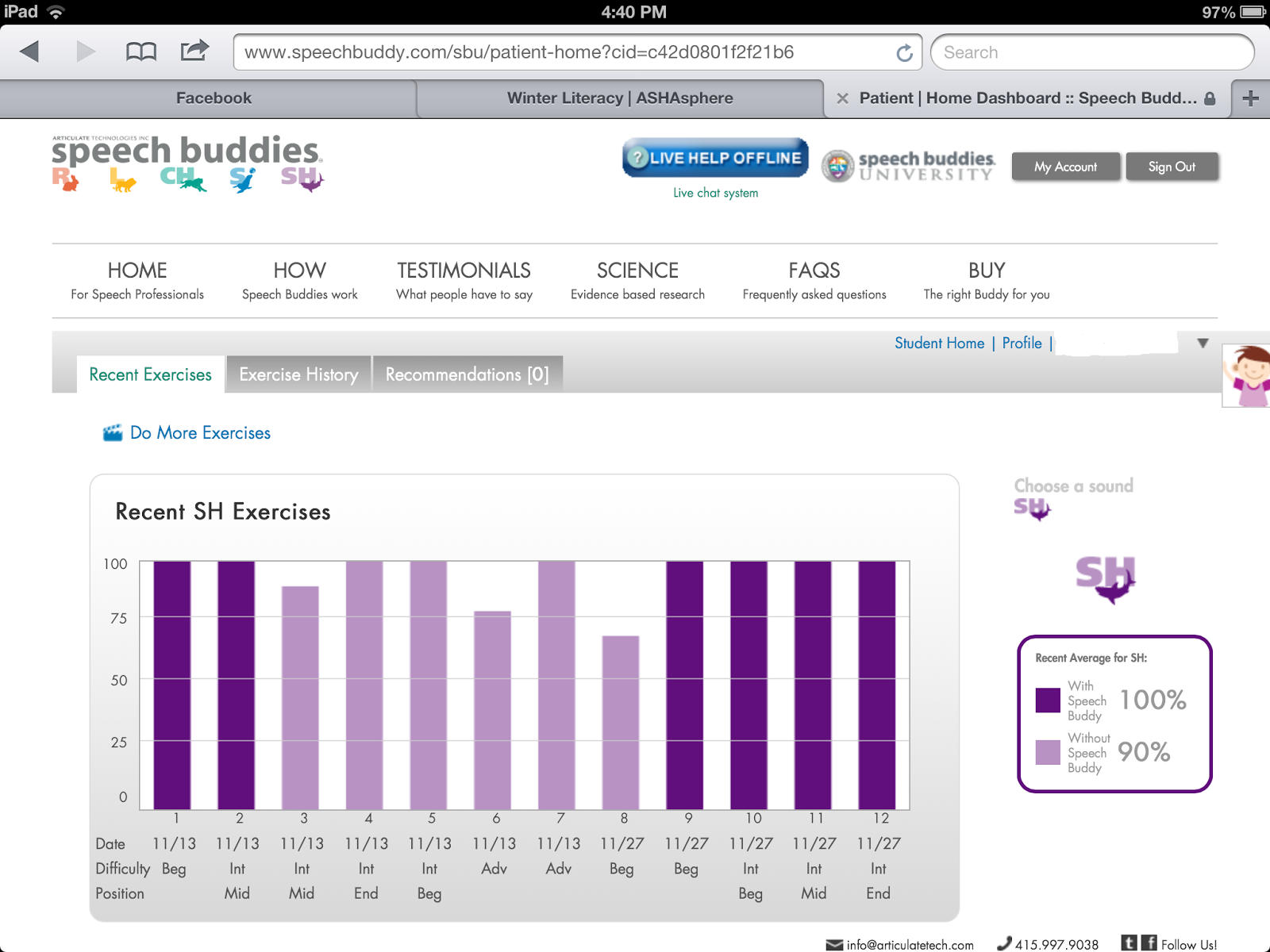Reload the page with the refresh icon

pos(904,52)
